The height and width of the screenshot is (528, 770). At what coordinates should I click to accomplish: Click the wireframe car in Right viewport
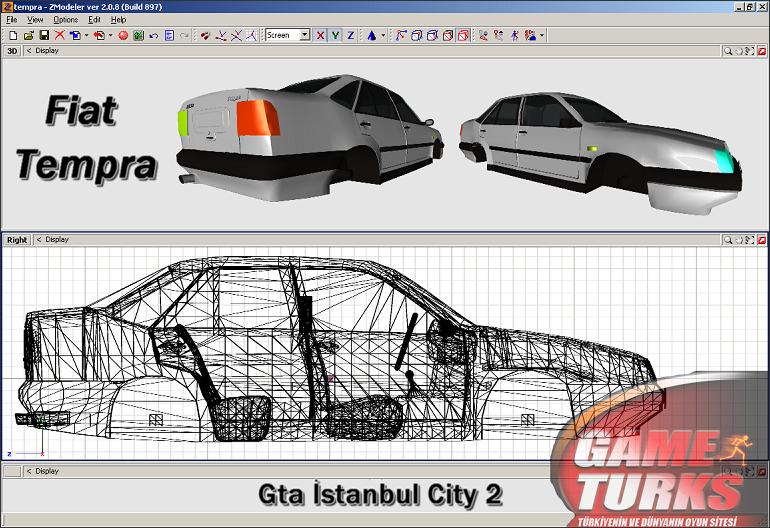pyautogui.click(x=341, y=349)
